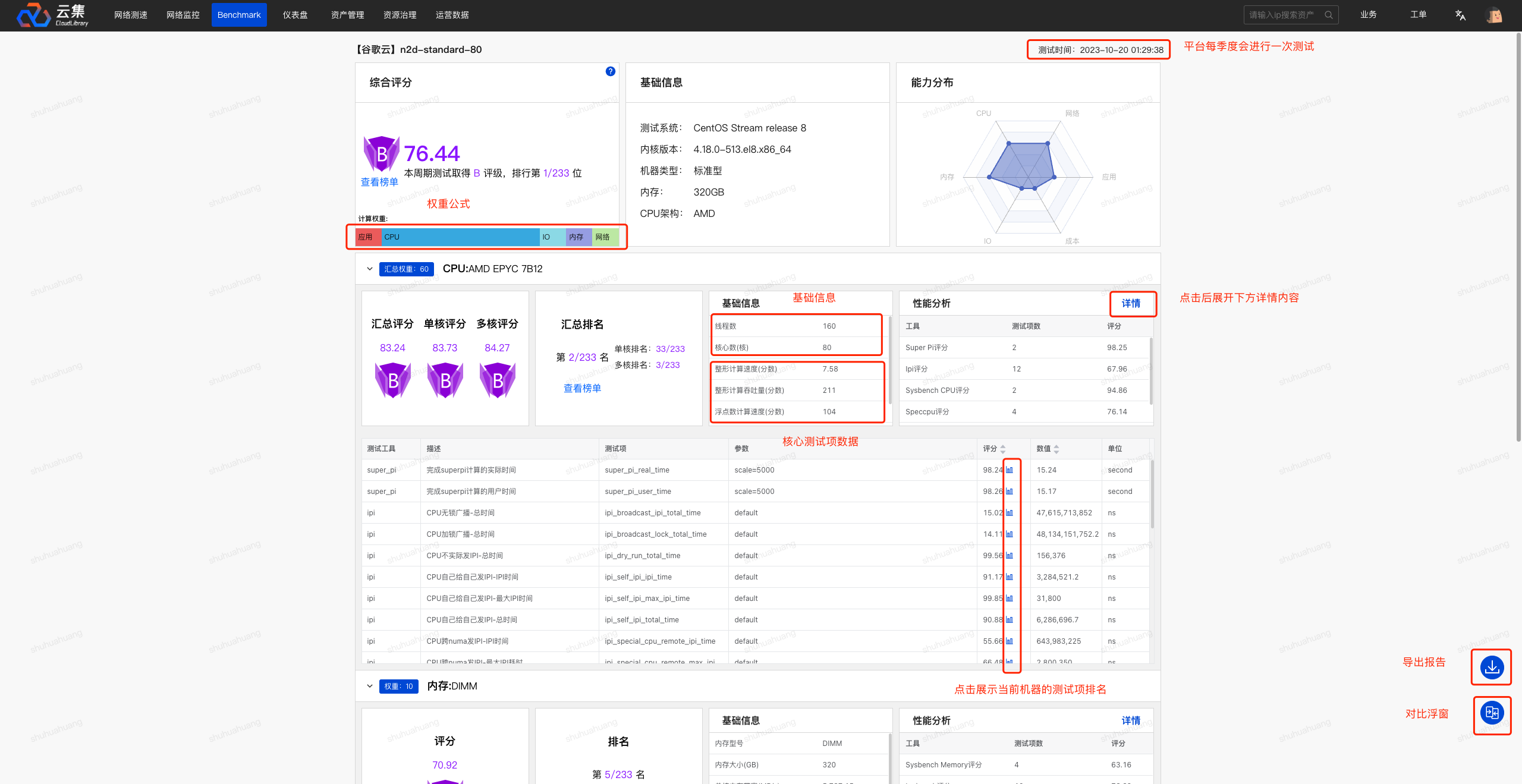The width and height of the screenshot is (1522, 784).
Task: Open the Benchmark menu tab
Action: pos(239,15)
